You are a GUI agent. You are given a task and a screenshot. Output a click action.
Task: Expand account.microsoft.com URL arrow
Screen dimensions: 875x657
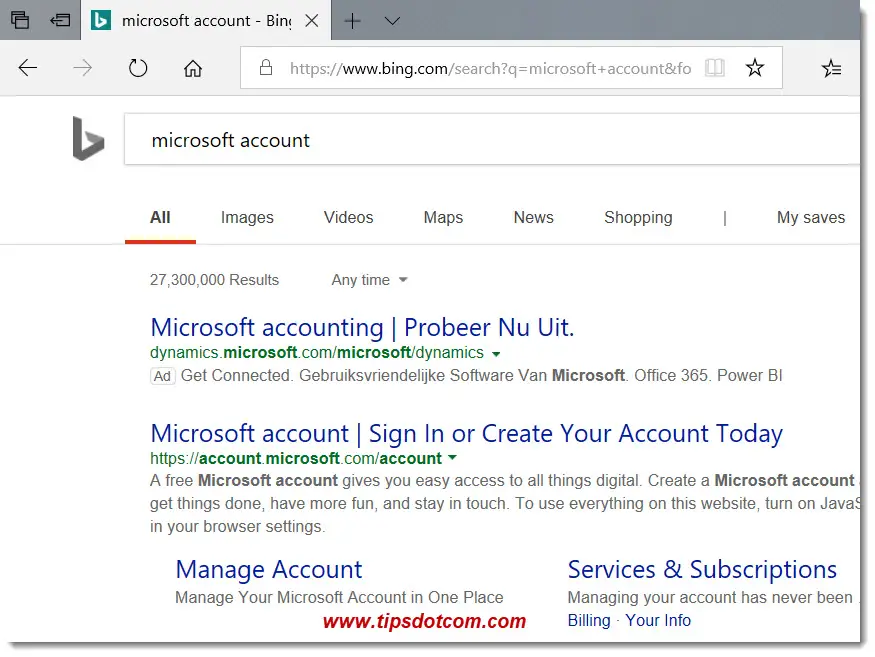[453, 458]
